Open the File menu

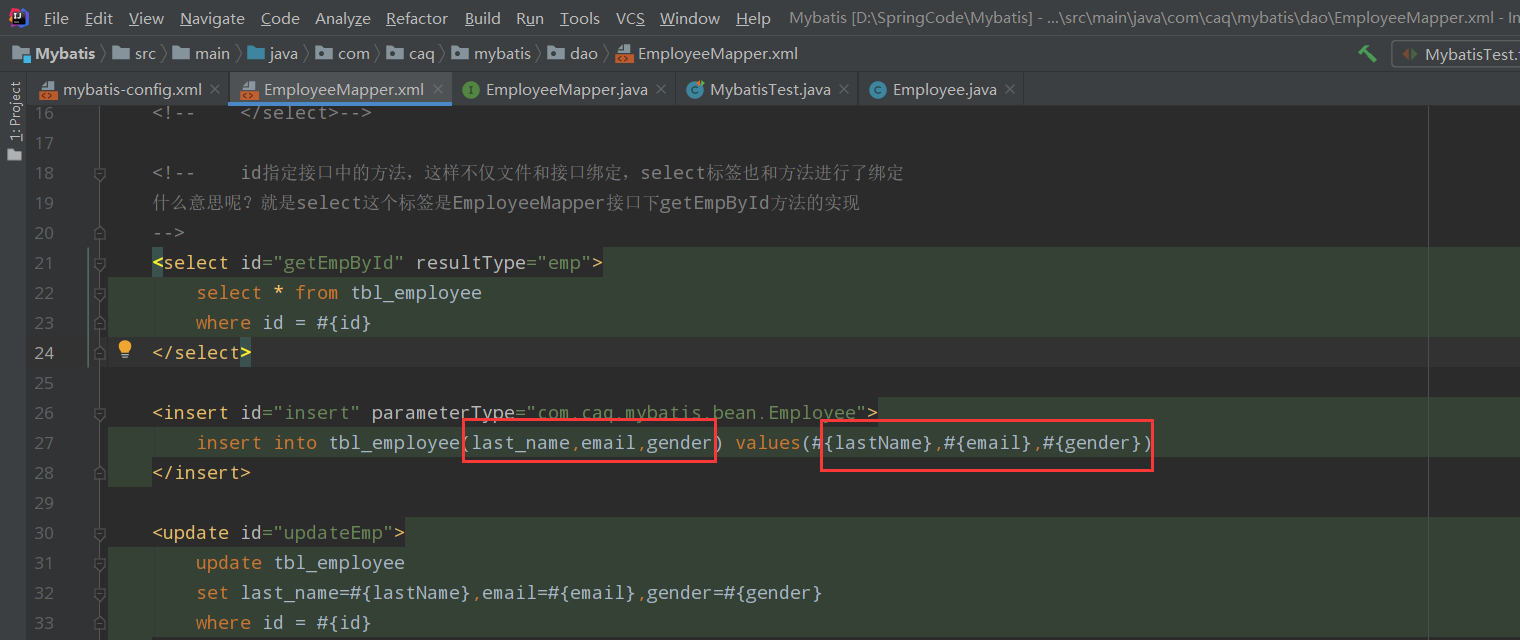(x=56, y=18)
